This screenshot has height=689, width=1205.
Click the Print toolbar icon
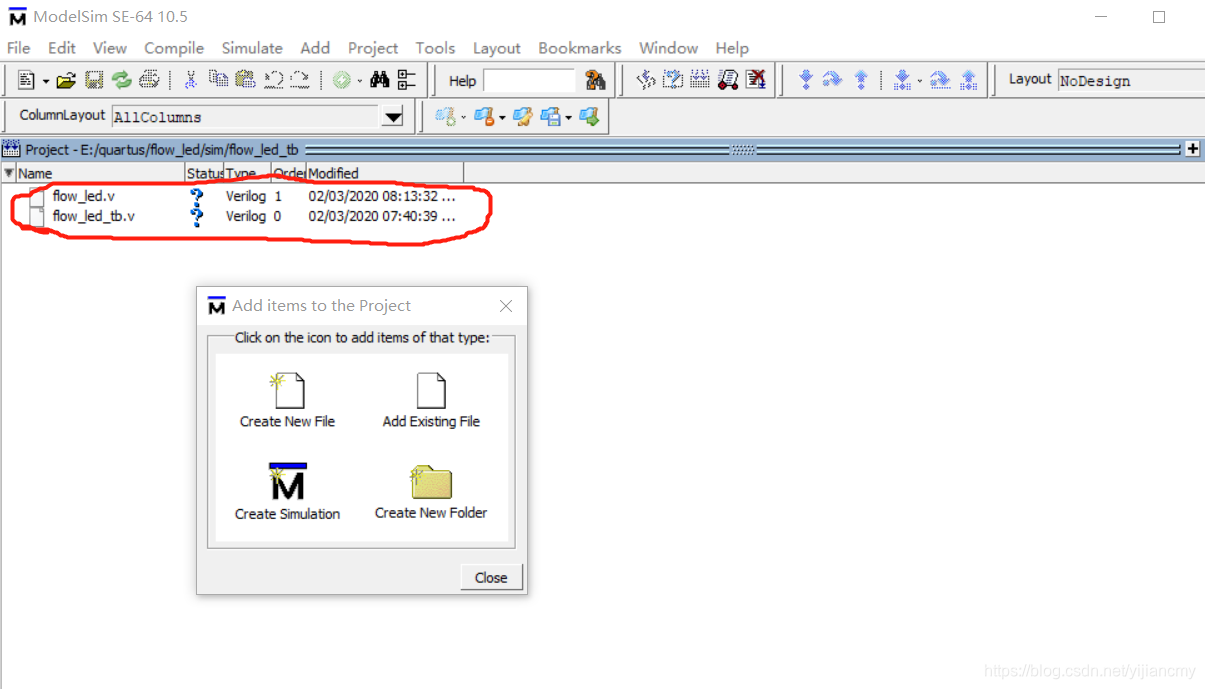[x=149, y=80]
